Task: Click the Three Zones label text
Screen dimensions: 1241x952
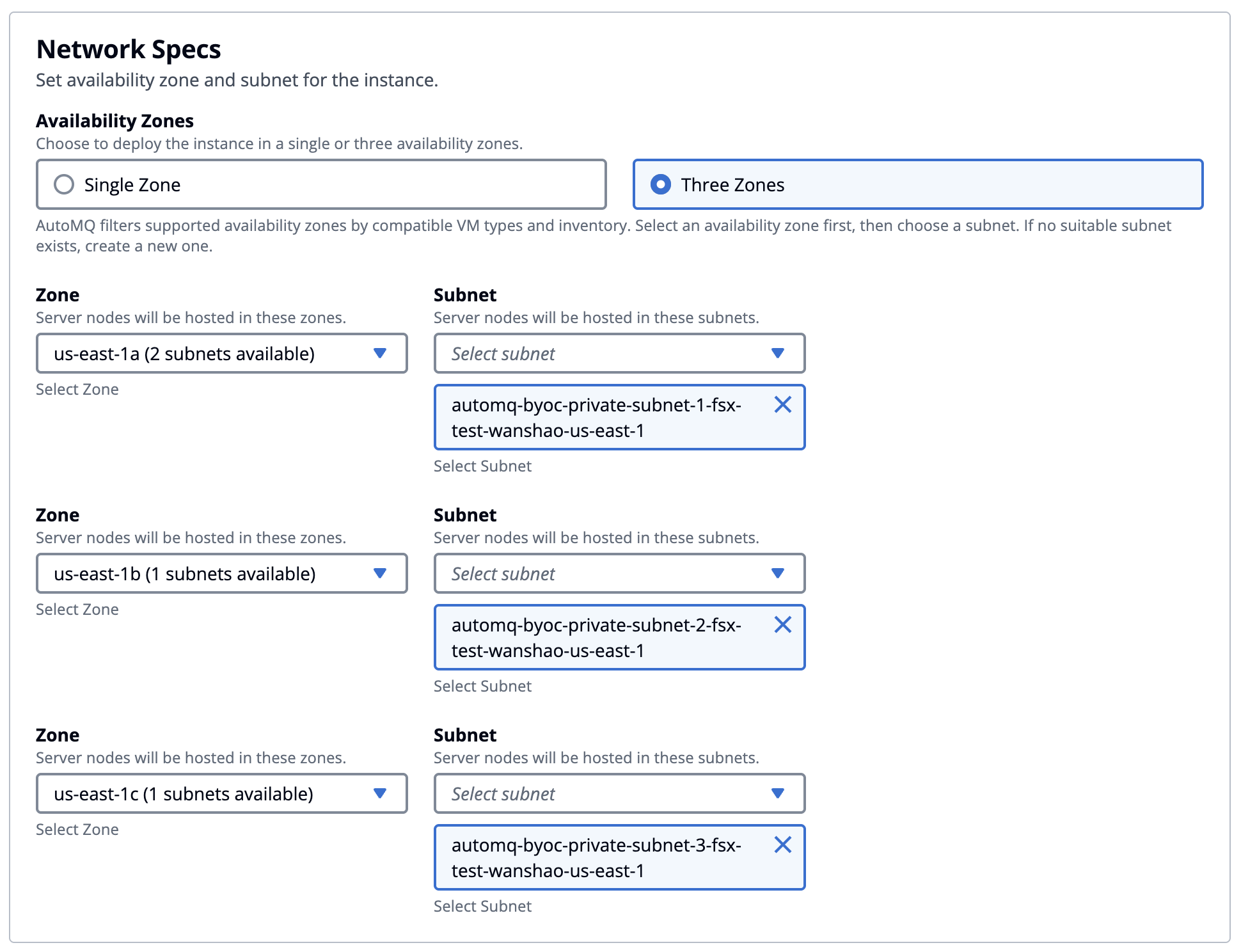Action: [x=732, y=185]
